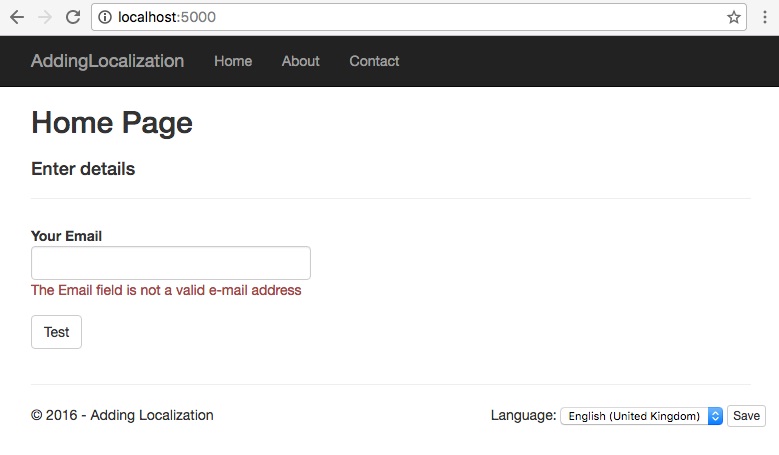Expand the Language dropdown selector
779x455 pixels.
[x=641, y=416]
